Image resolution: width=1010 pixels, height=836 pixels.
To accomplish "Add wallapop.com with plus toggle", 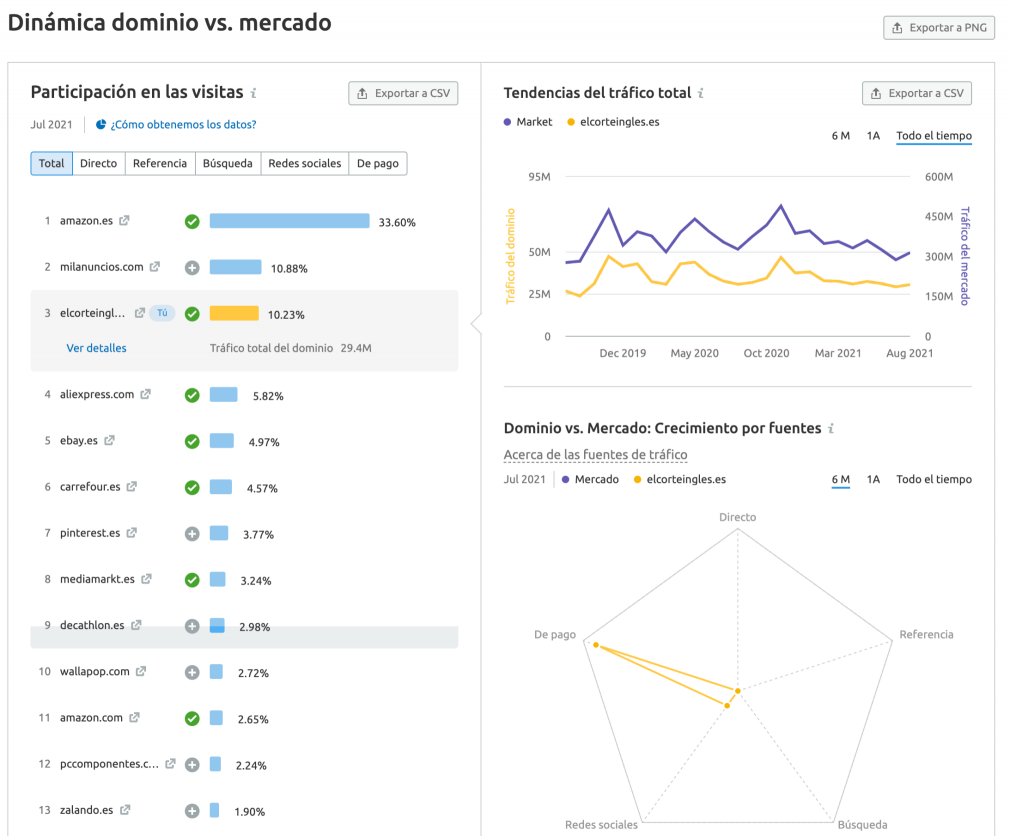I will [192, 672].
